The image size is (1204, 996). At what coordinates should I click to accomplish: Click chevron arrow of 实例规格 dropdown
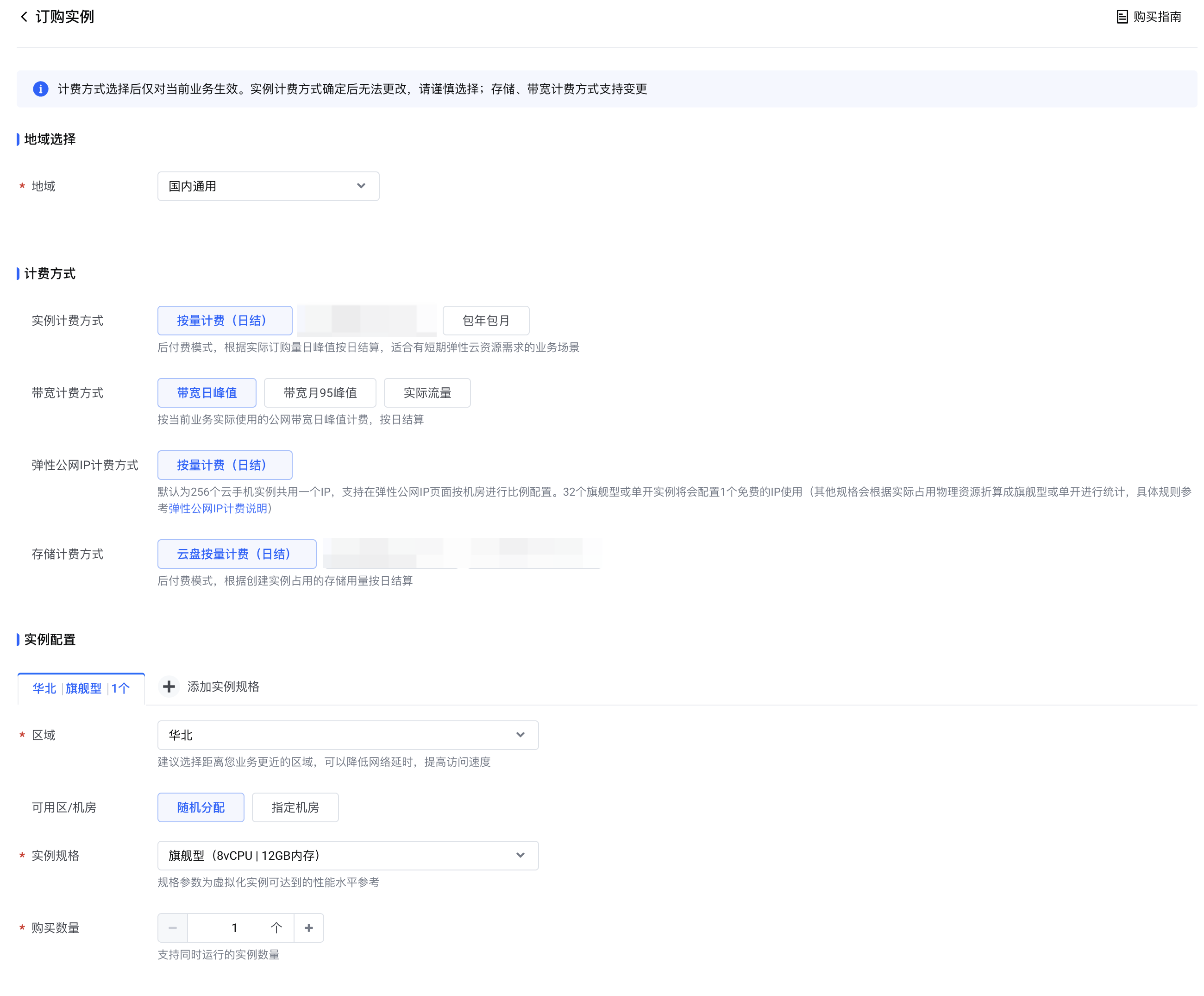click(520, 855)
